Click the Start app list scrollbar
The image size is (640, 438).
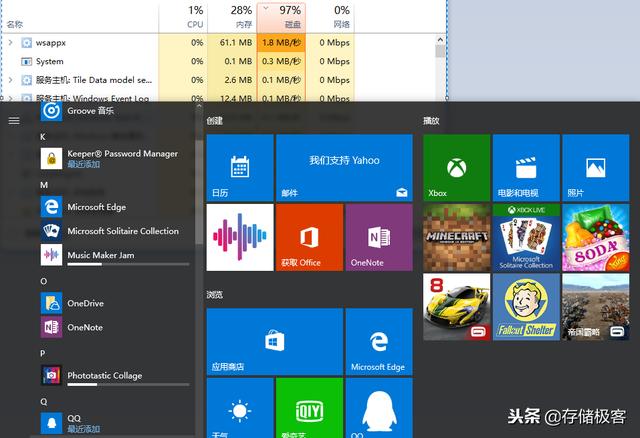[x=199, y=192]
